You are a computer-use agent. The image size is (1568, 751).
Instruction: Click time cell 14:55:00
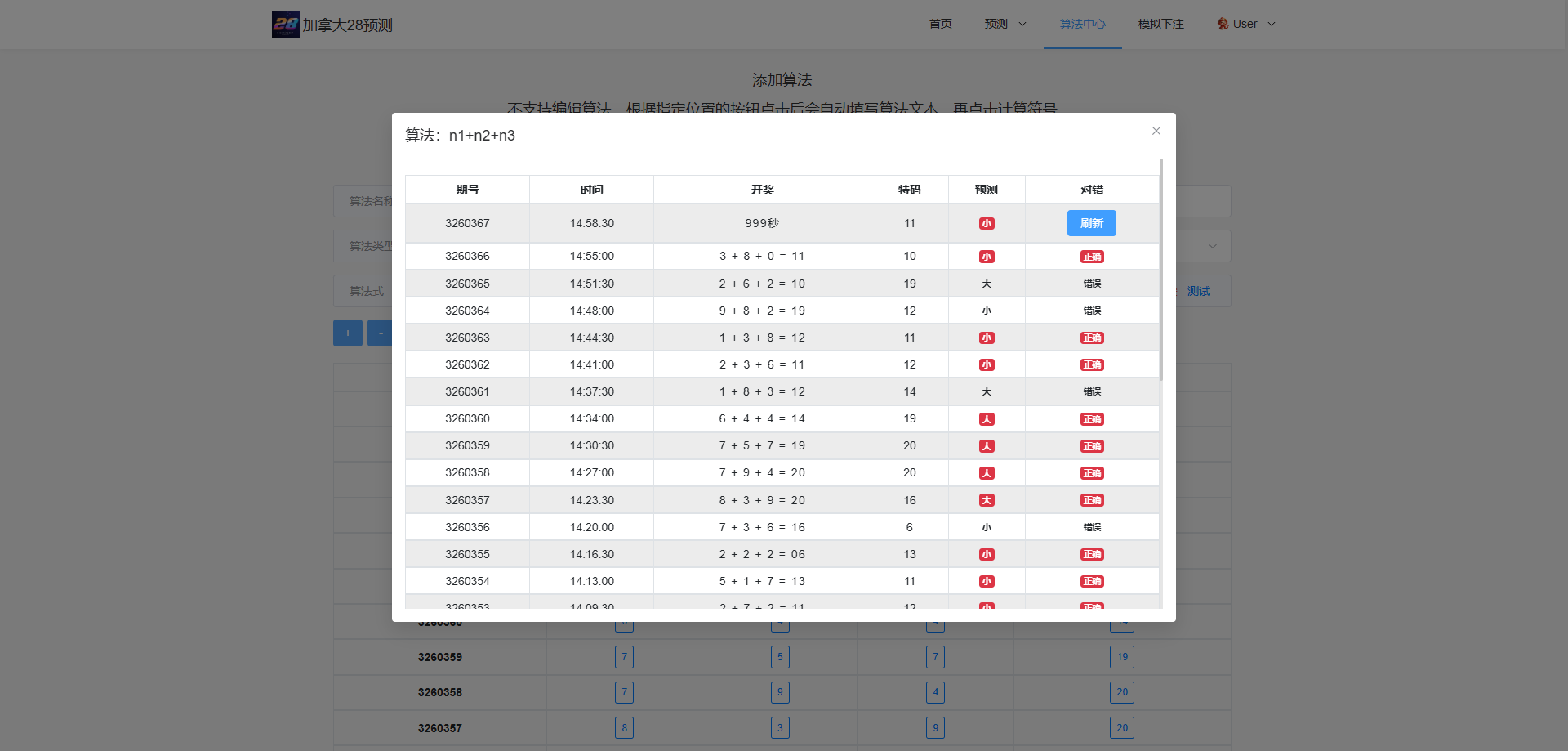591,256
